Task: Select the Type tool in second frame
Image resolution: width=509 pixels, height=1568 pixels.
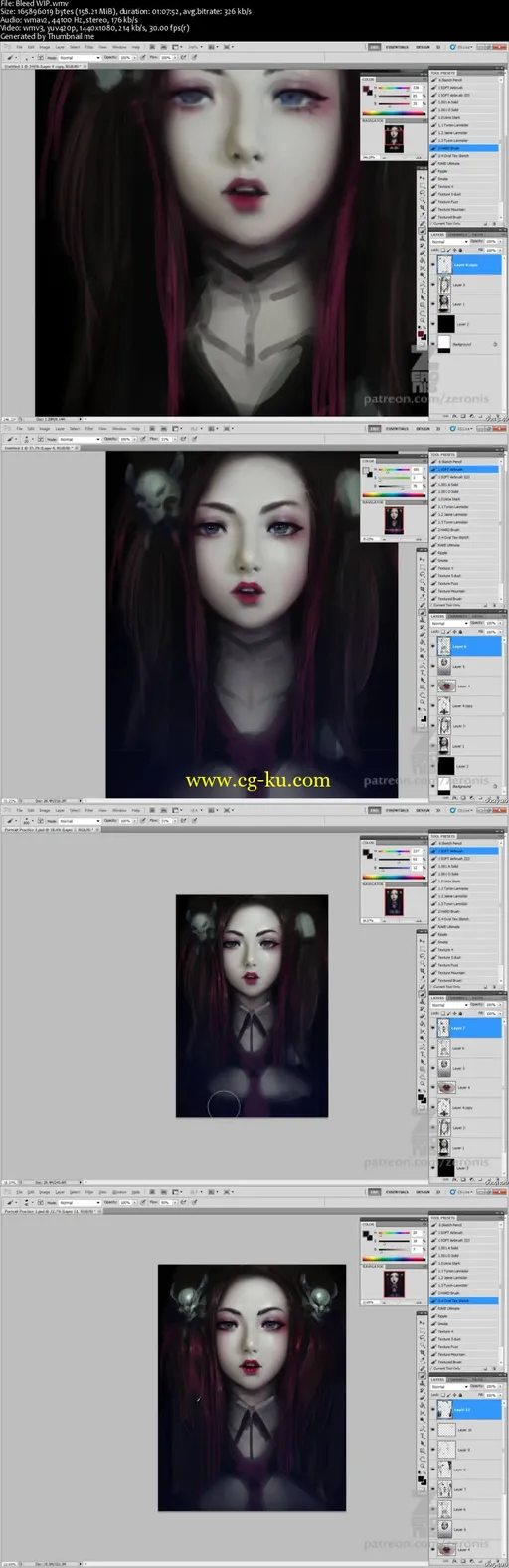Action: (422, 672)
